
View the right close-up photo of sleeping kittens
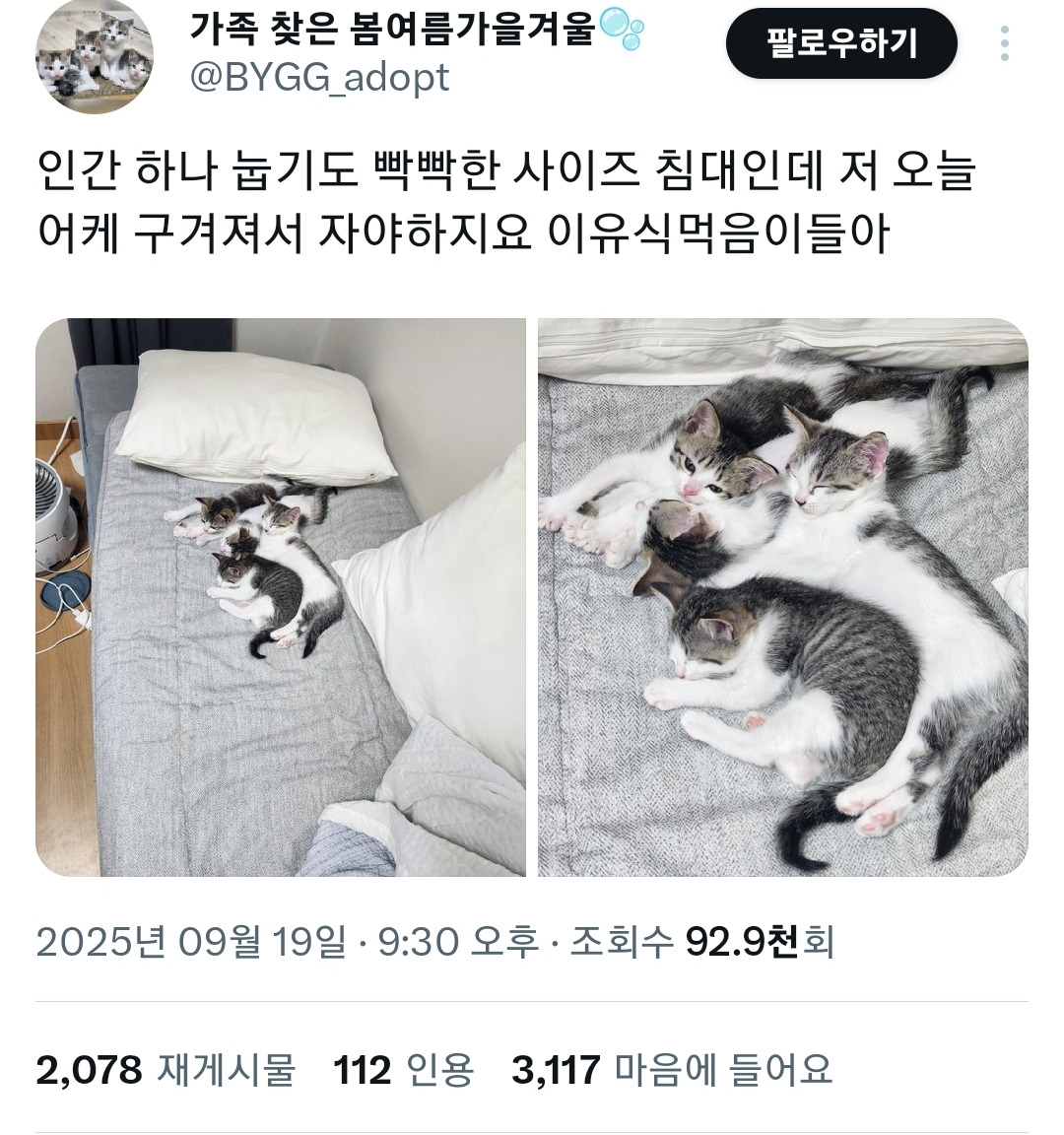[783, 597]
